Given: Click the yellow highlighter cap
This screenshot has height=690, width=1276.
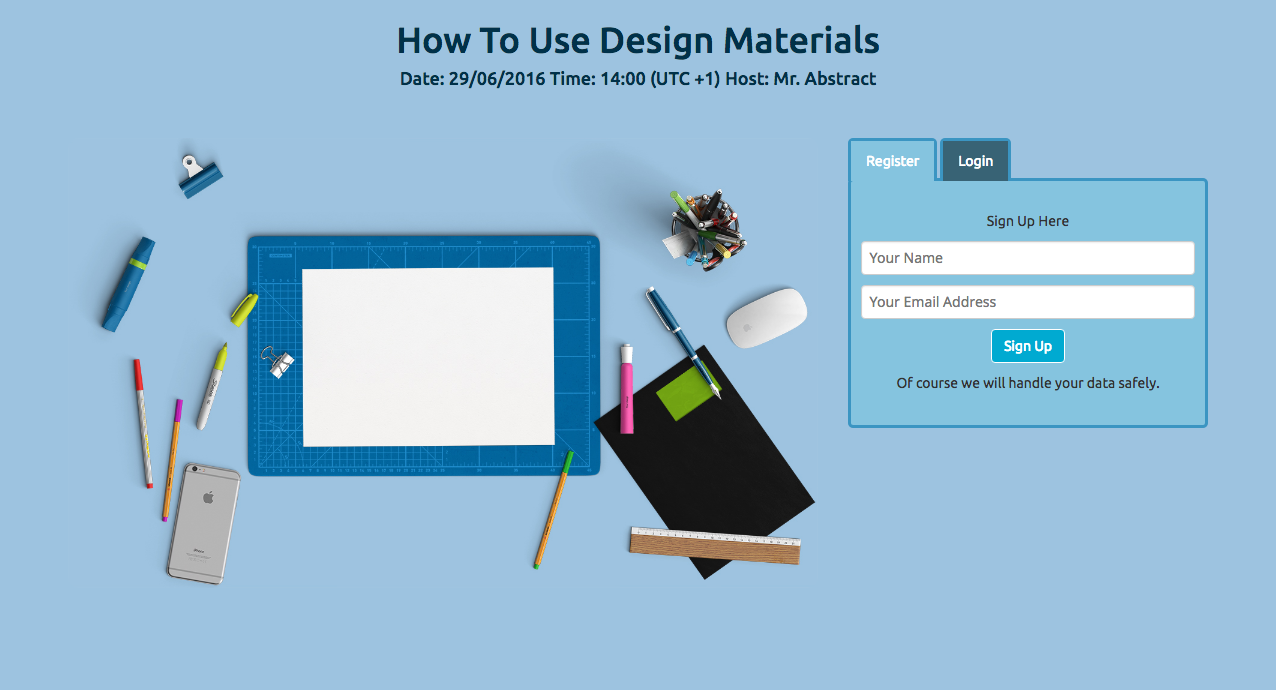Looking at the screenshot, I should tap(244, 309).
